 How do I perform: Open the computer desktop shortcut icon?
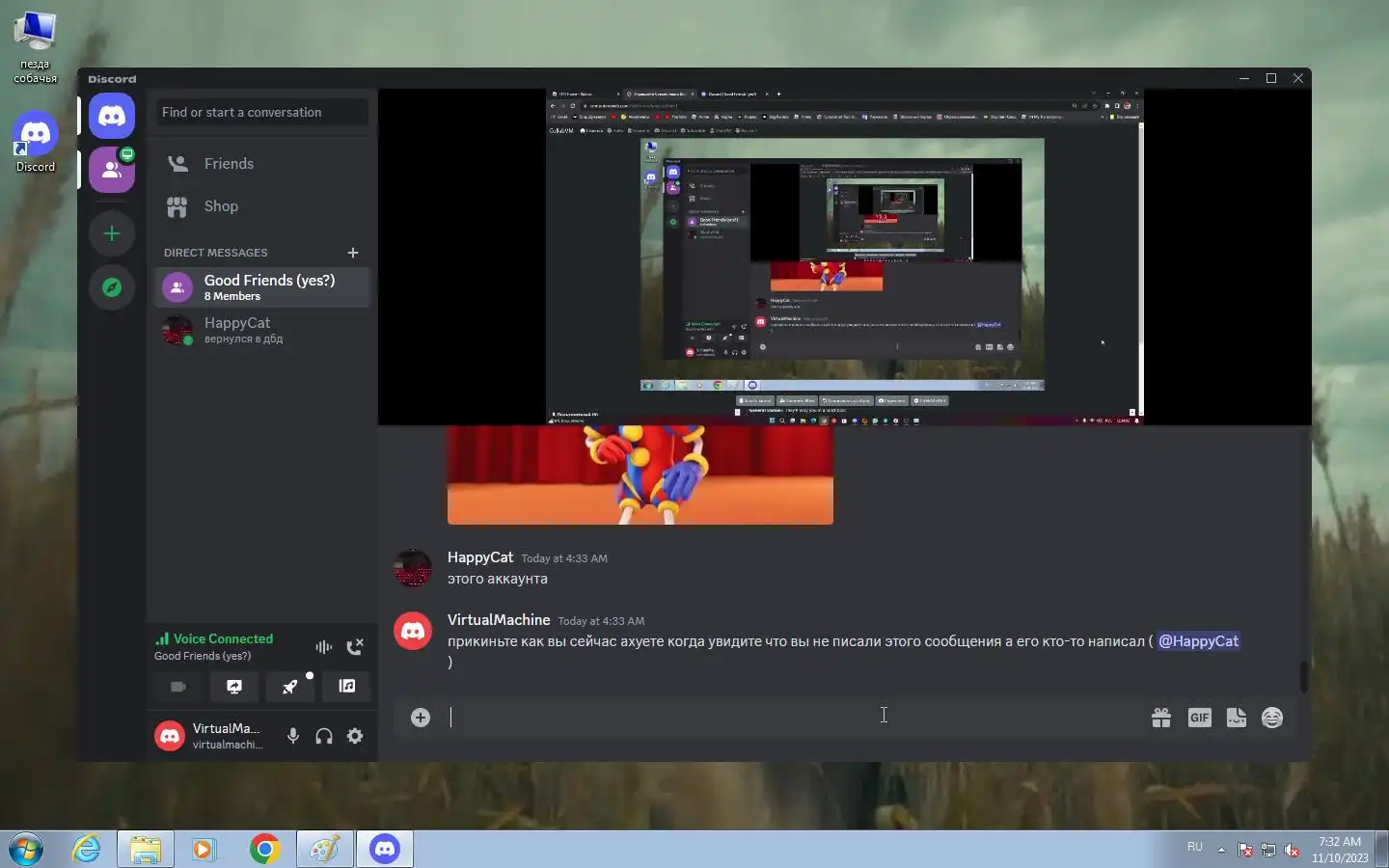(36, 48)
